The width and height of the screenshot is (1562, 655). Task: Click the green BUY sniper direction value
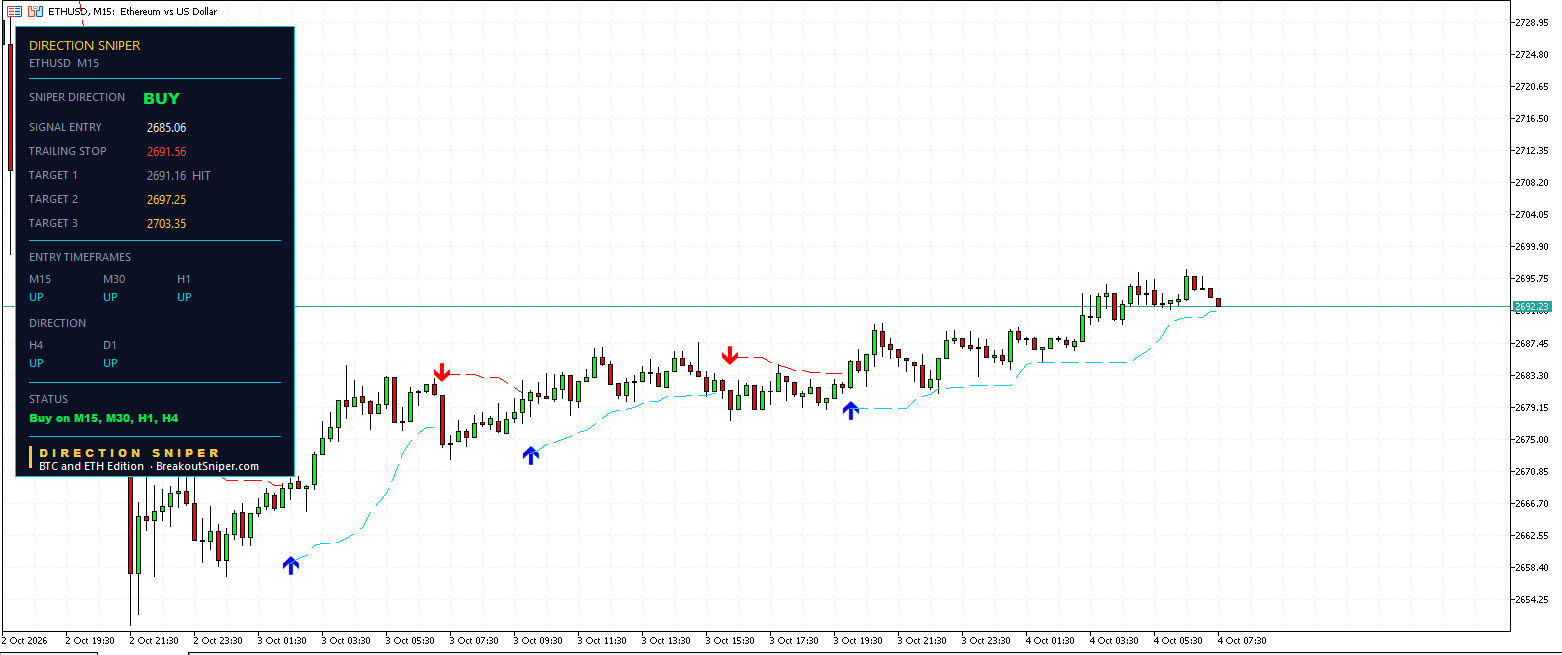(161, 98)
